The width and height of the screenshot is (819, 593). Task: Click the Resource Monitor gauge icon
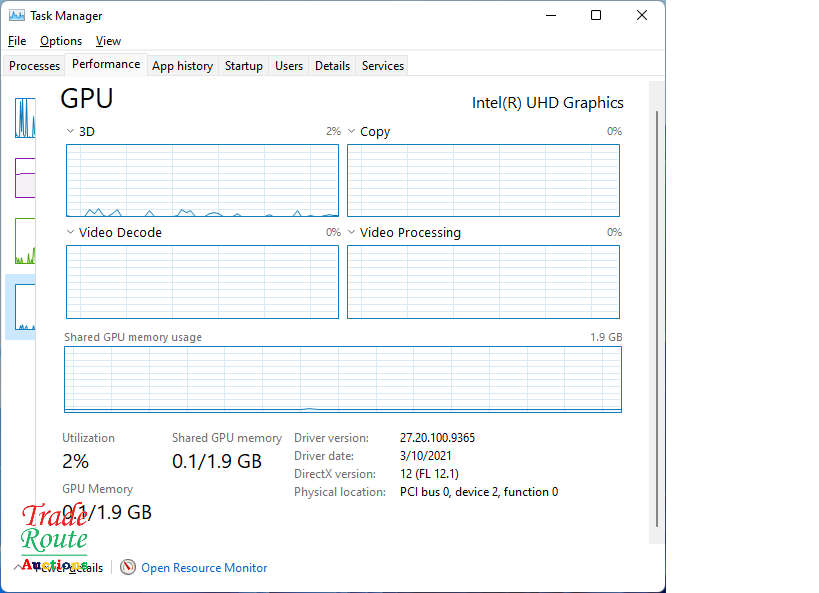[x=128, y=567]
